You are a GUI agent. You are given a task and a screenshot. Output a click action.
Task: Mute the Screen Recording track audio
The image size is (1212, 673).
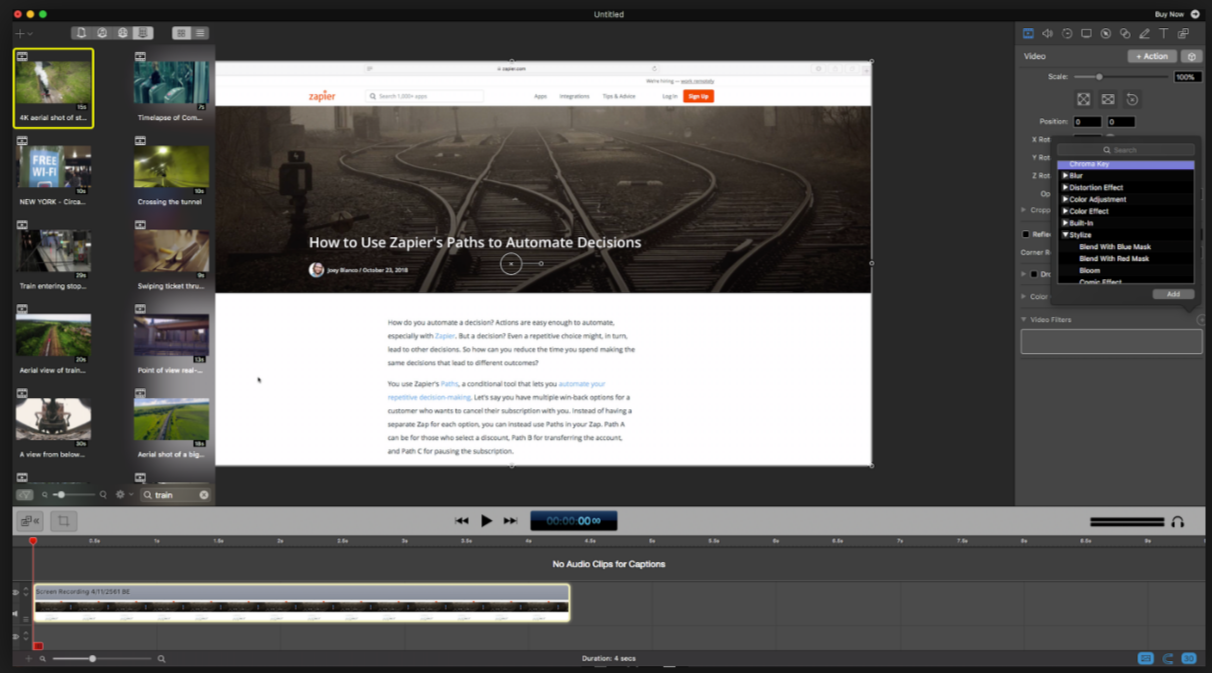(15, 613)
